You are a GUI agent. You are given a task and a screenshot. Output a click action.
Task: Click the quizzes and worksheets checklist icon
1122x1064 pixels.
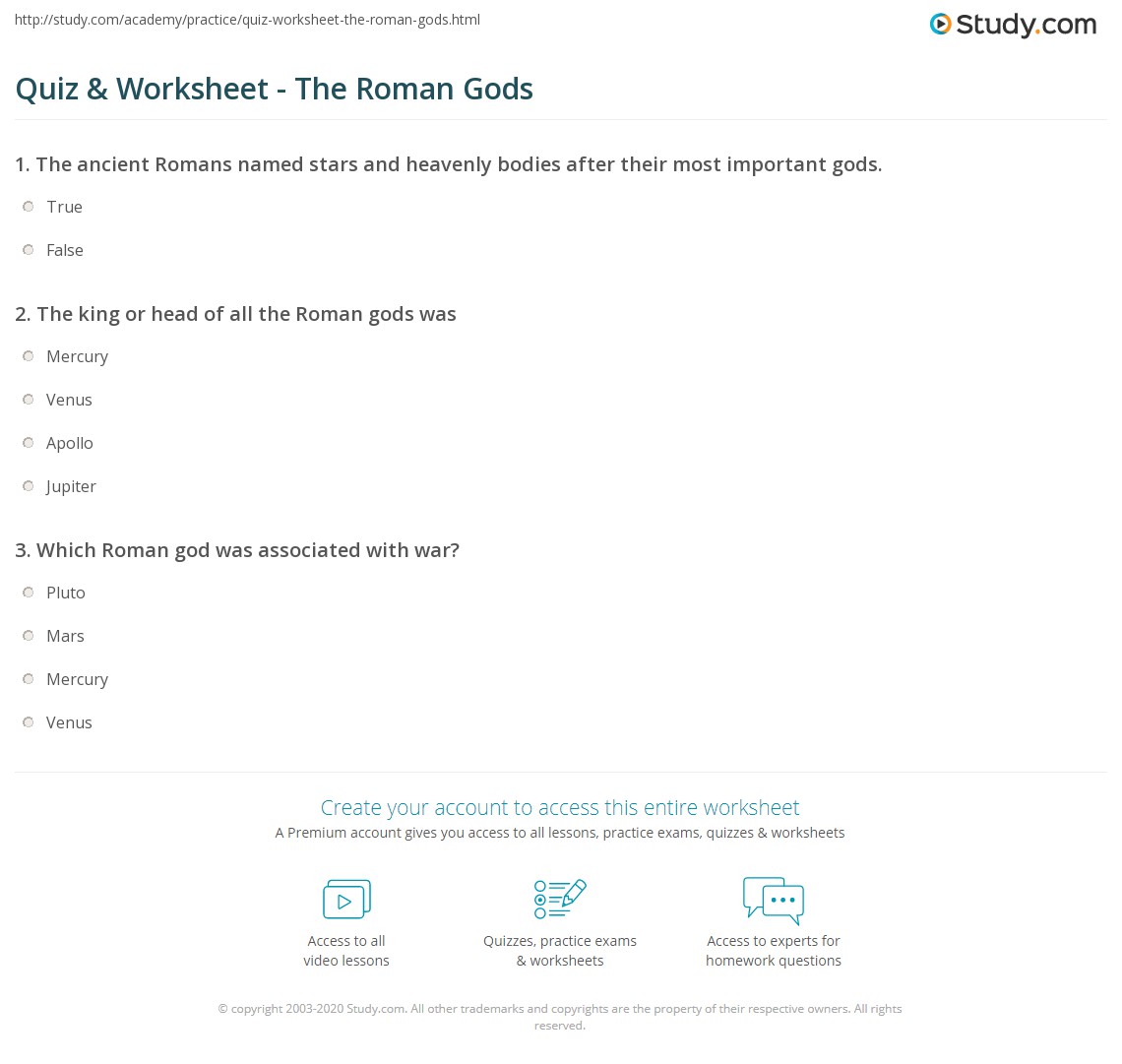click(x=560, y=900)
